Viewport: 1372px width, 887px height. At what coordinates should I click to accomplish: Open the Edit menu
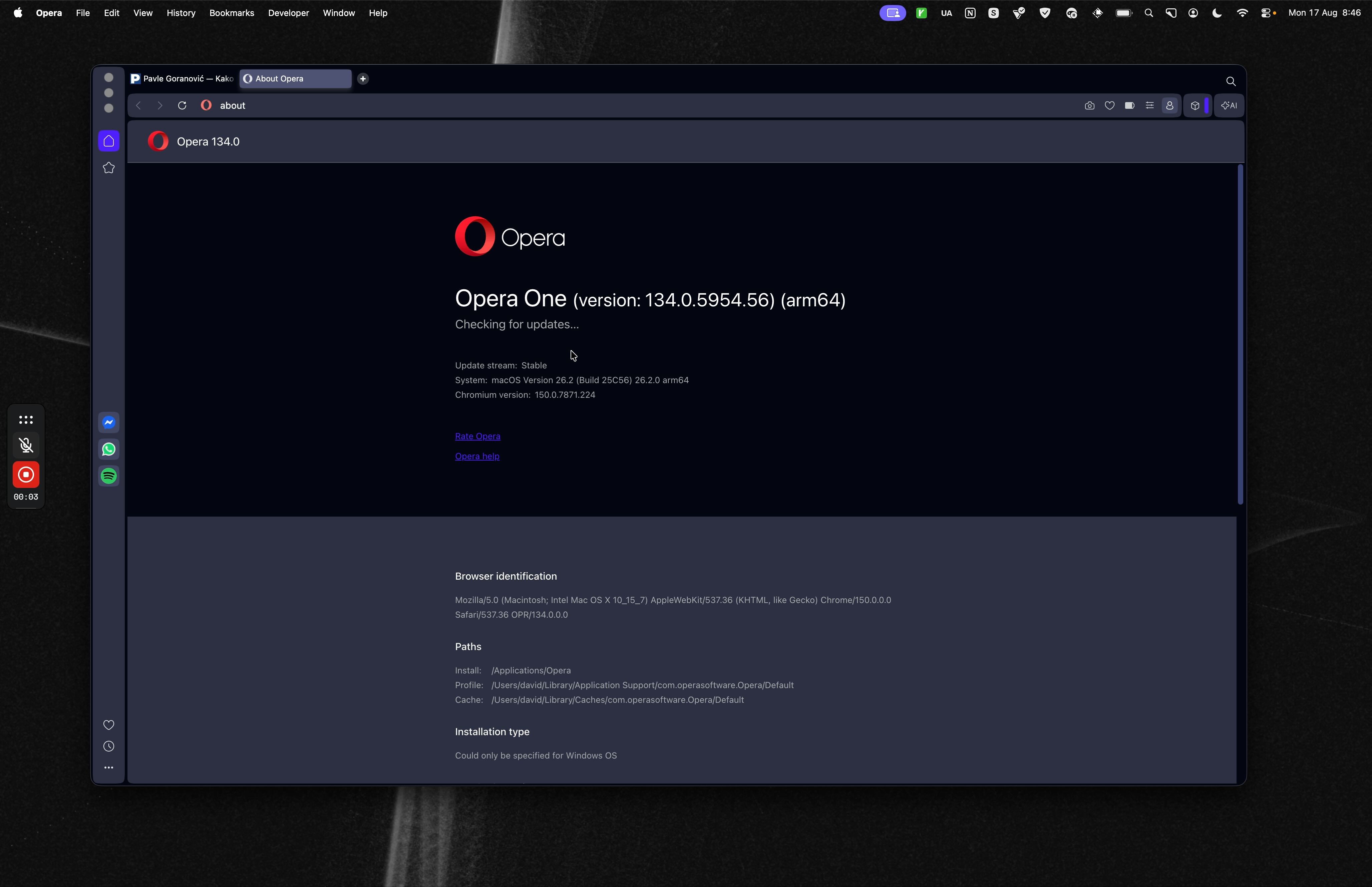(x=112, y=13)
